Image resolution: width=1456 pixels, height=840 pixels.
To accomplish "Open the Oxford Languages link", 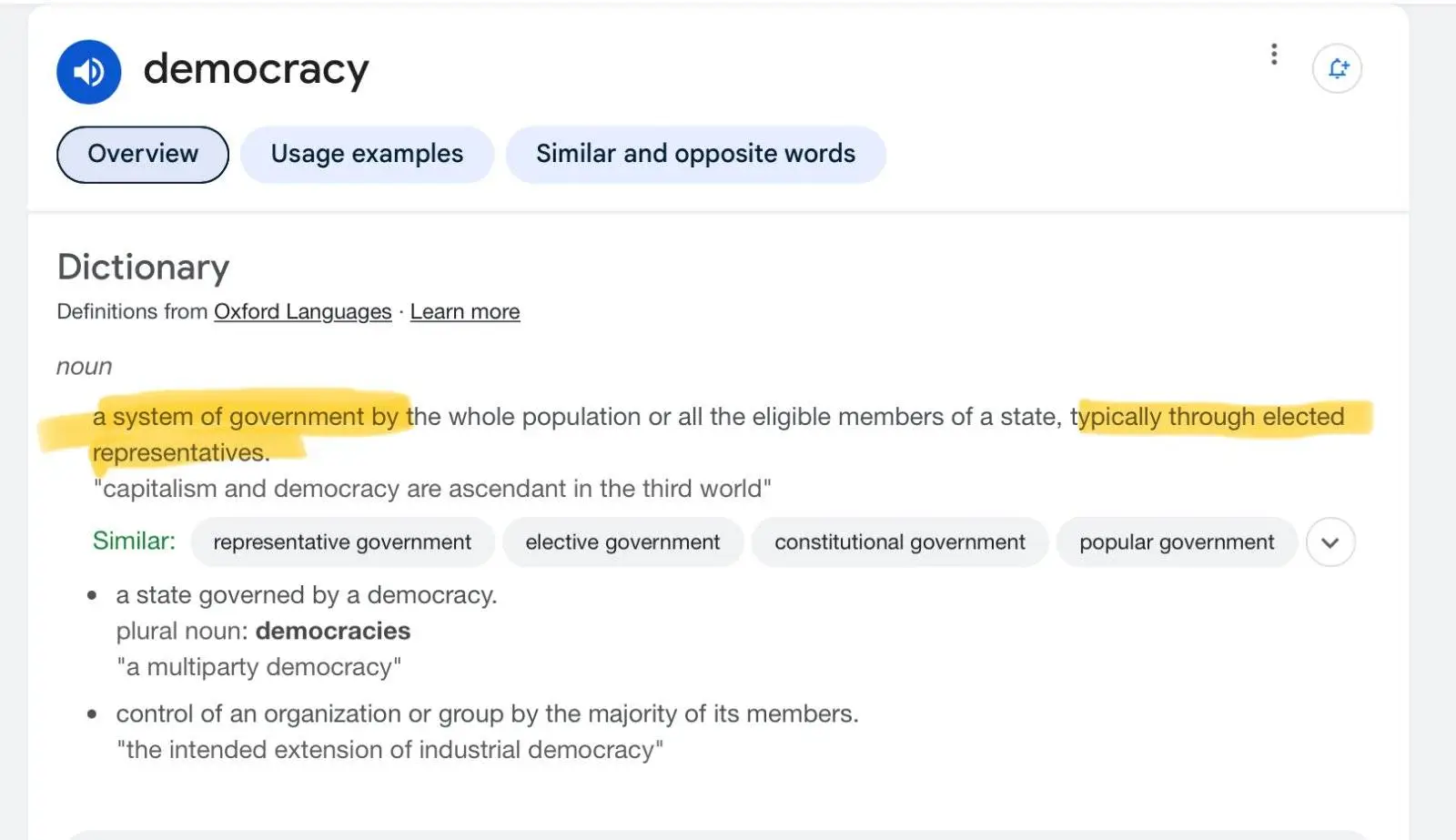I will click(x=302, y=312).
